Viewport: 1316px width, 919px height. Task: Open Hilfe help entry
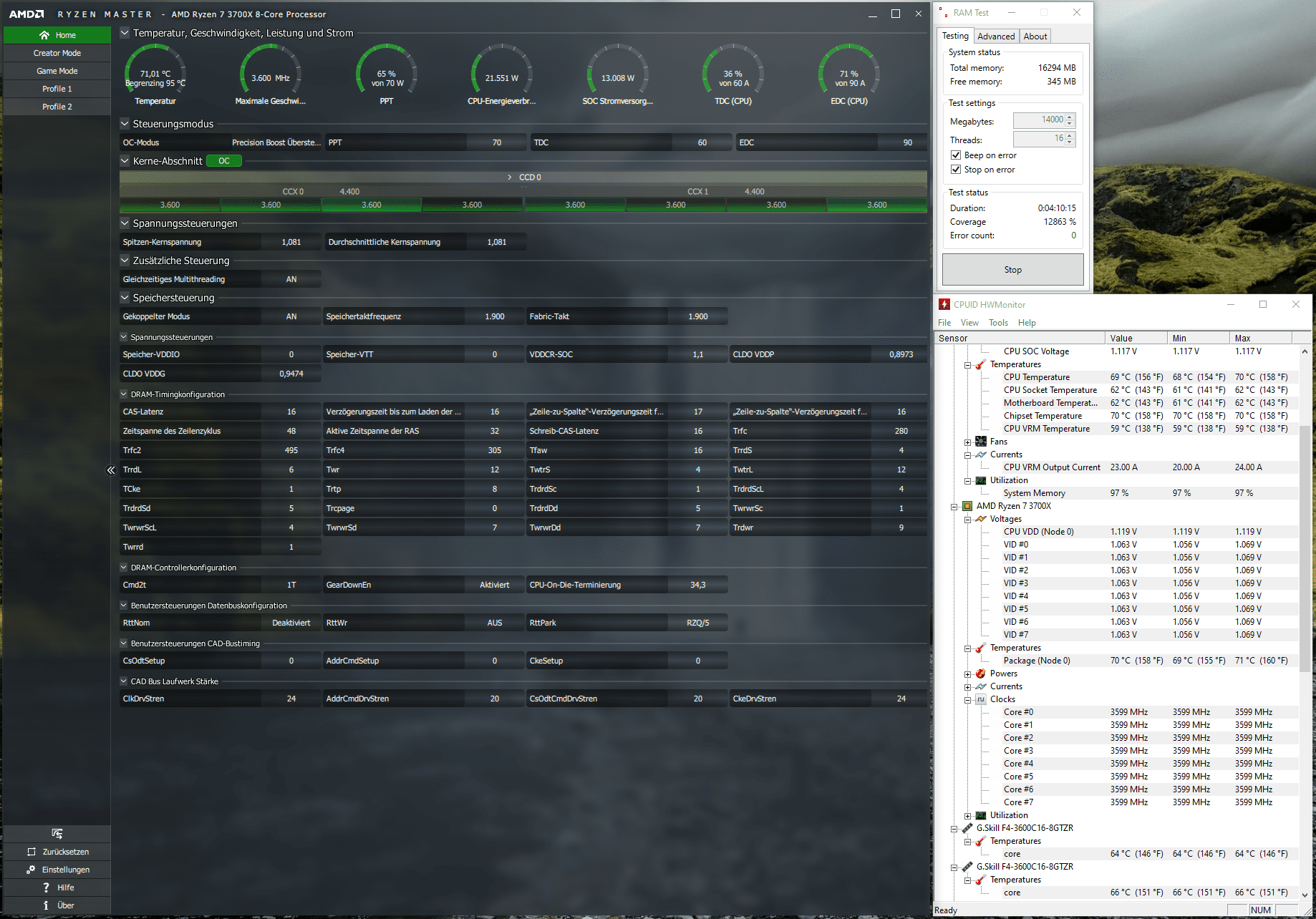pyautogui.click(x=57, y=888)
